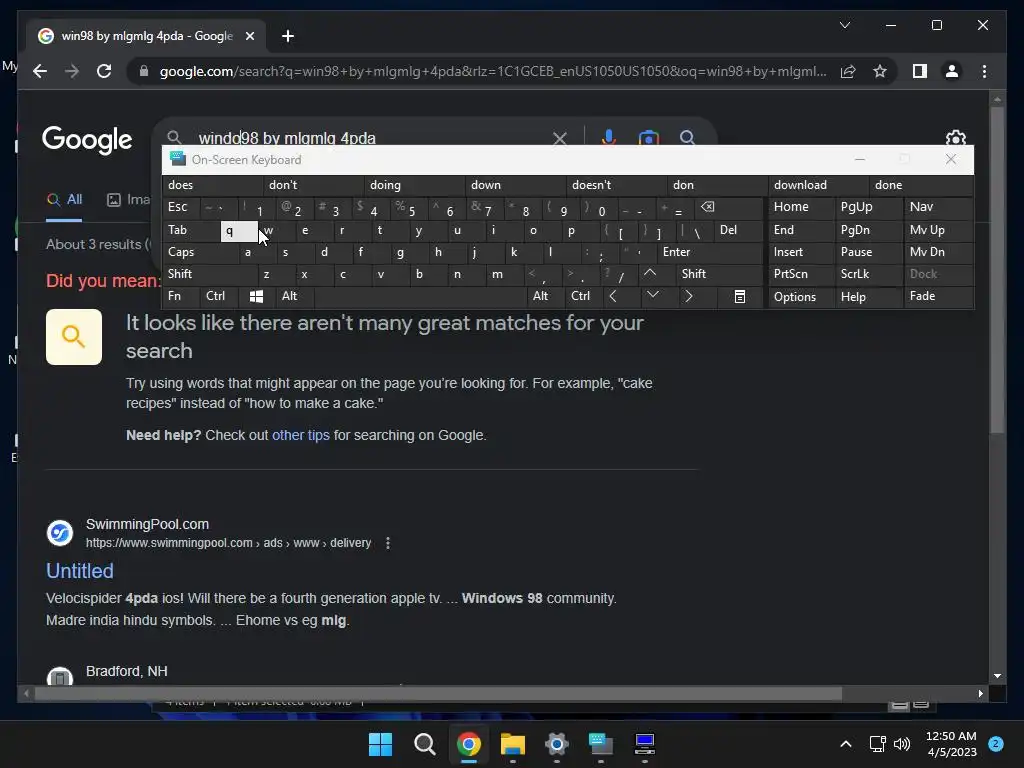Open the 'other tips' link
Viewport: 1024px width, 768px height.
pos(300,435)
